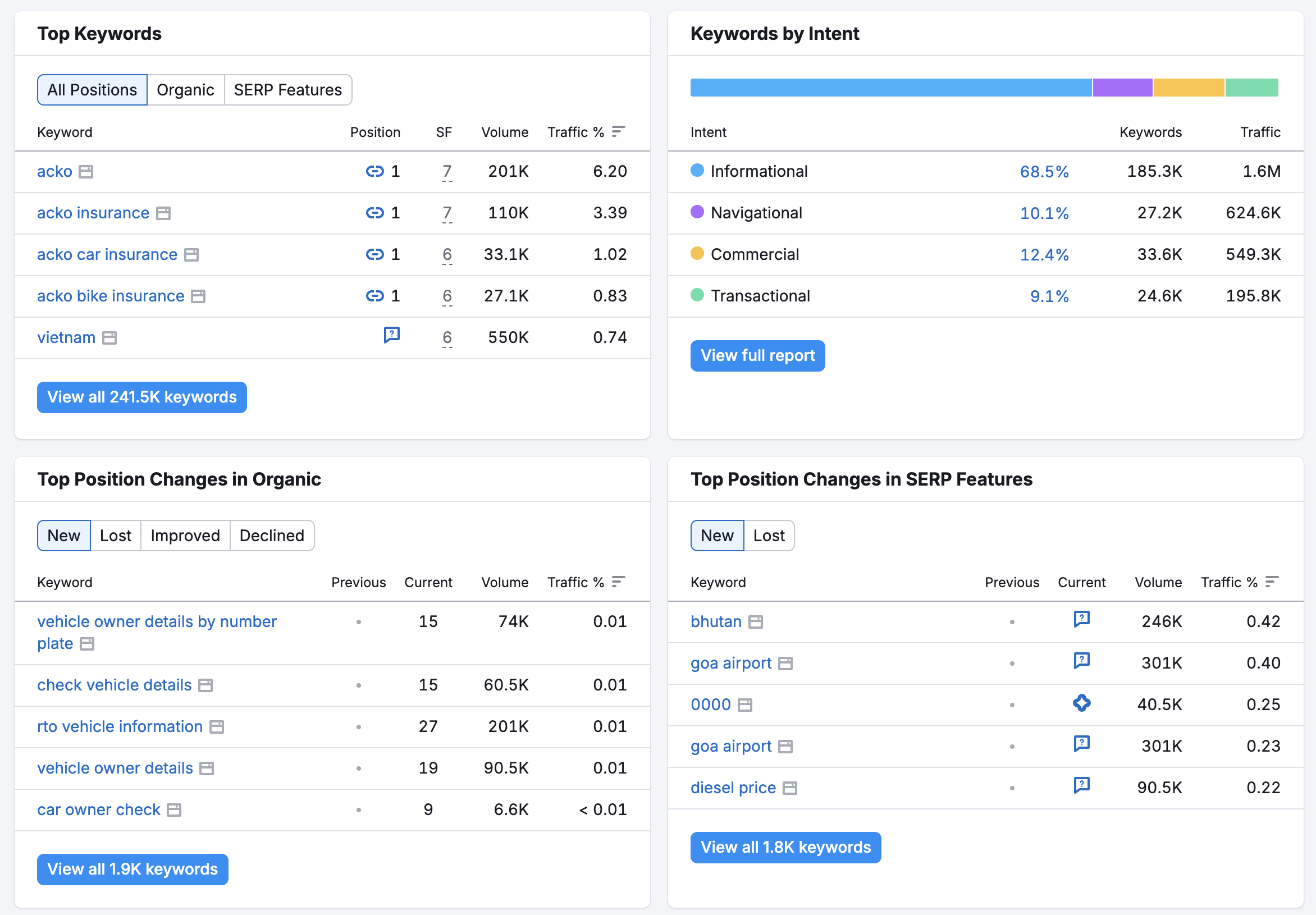Image resolution: width=1316 pixels, height=915 pixels.
Task: Open SERP icon beside 0000 keyword
Action: tap(745, 705)
